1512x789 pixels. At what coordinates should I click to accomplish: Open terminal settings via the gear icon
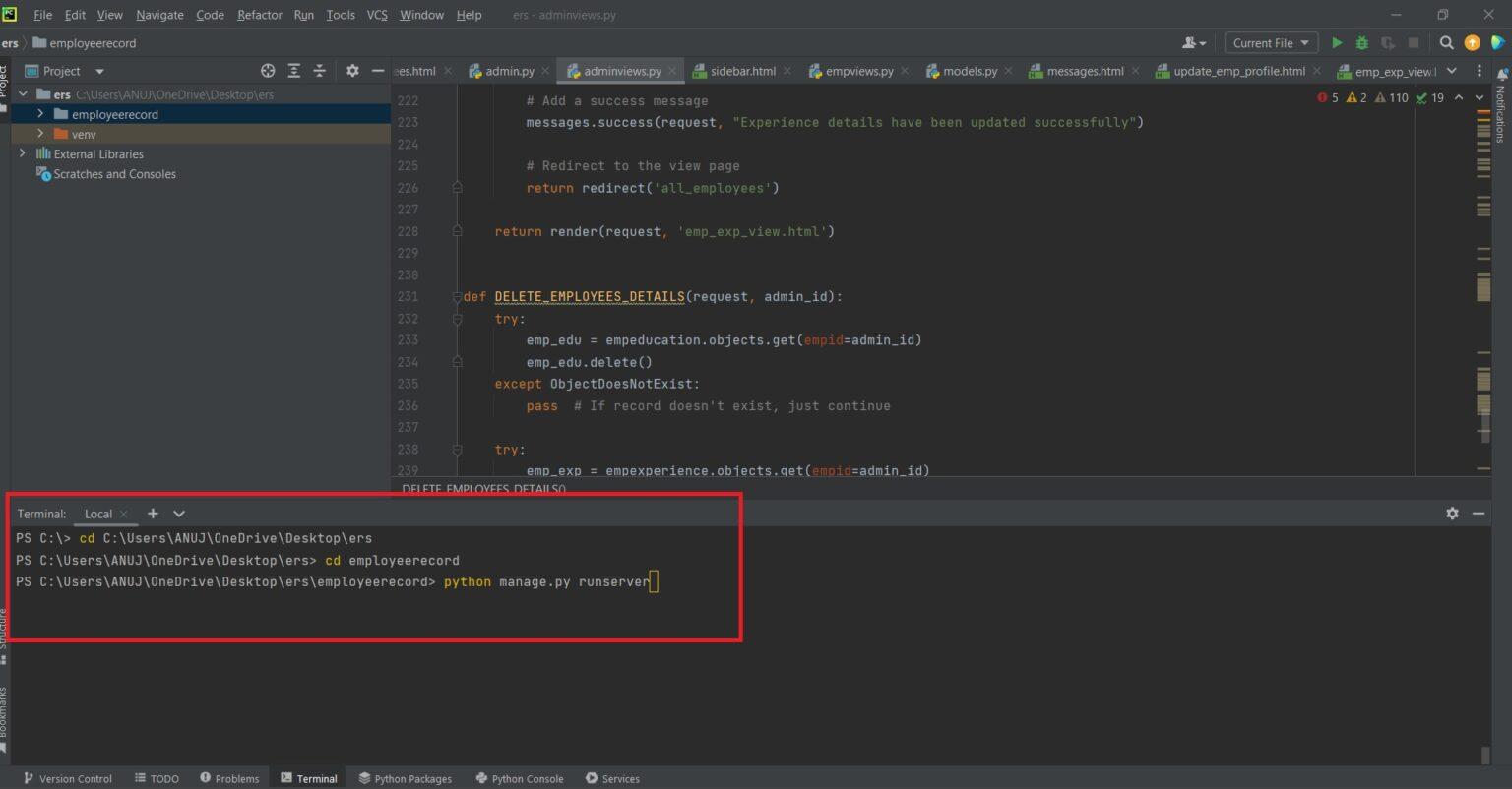pos(1452,513)
